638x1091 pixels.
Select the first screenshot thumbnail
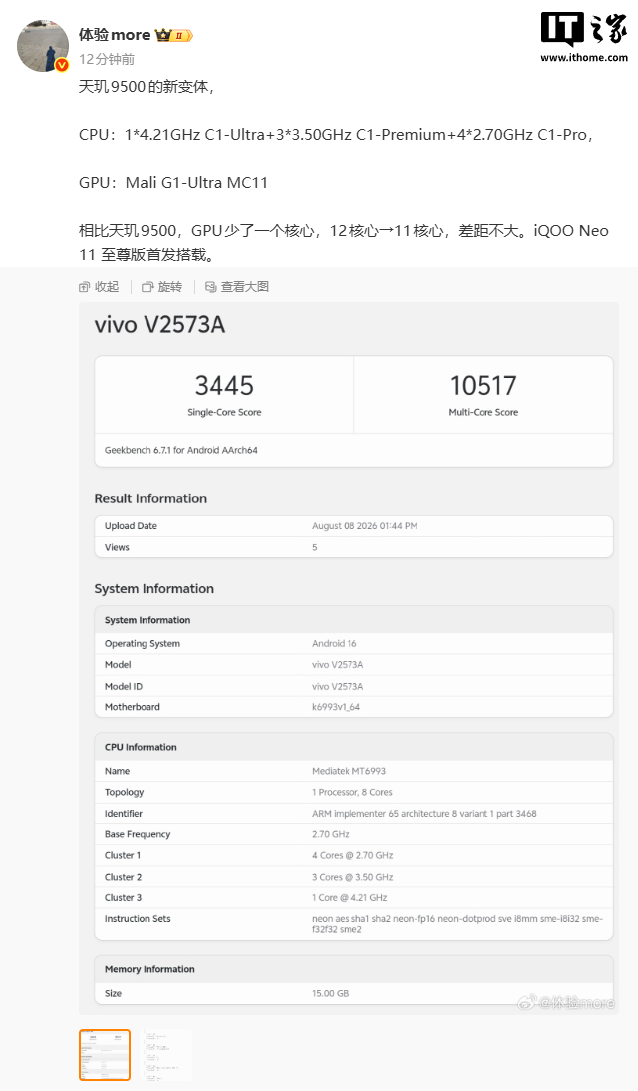click(x=105, y=1055)
